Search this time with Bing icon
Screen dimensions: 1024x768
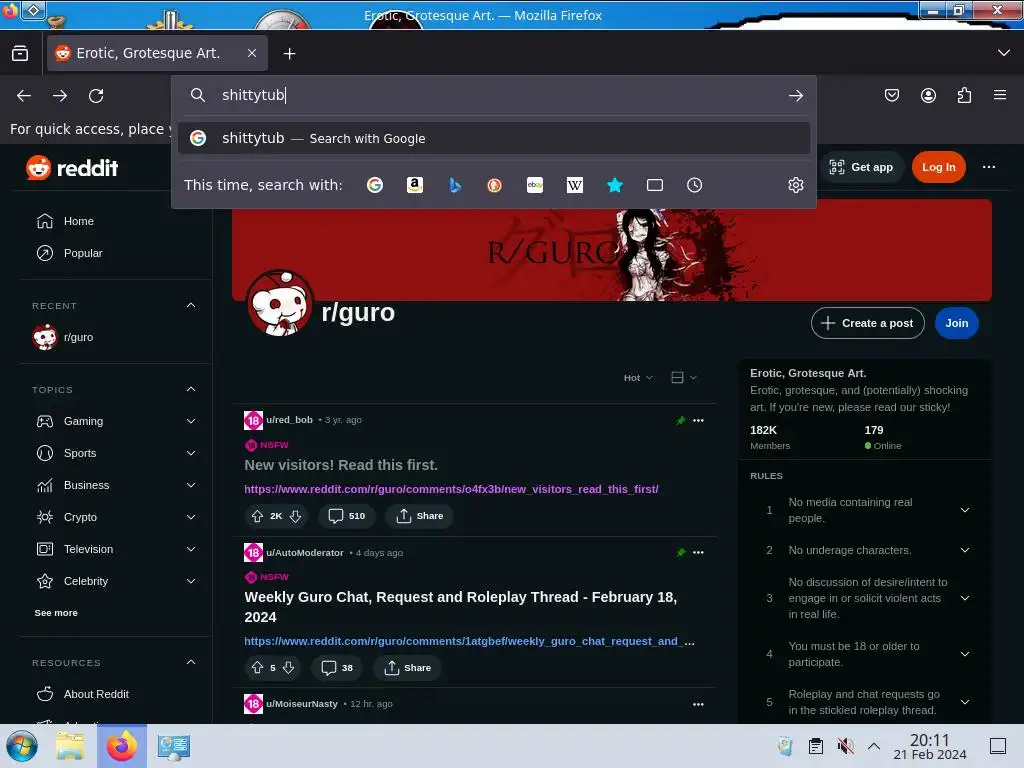point(455,185)
